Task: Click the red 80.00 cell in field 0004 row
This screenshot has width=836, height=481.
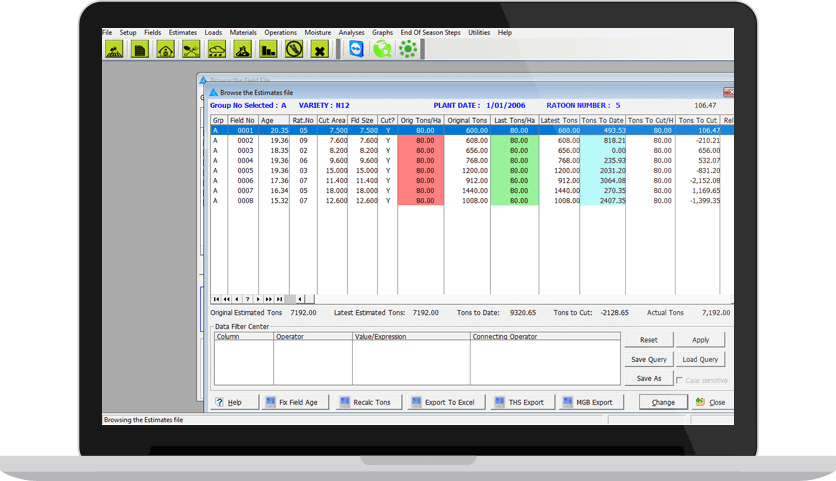Action: point(421,161)
